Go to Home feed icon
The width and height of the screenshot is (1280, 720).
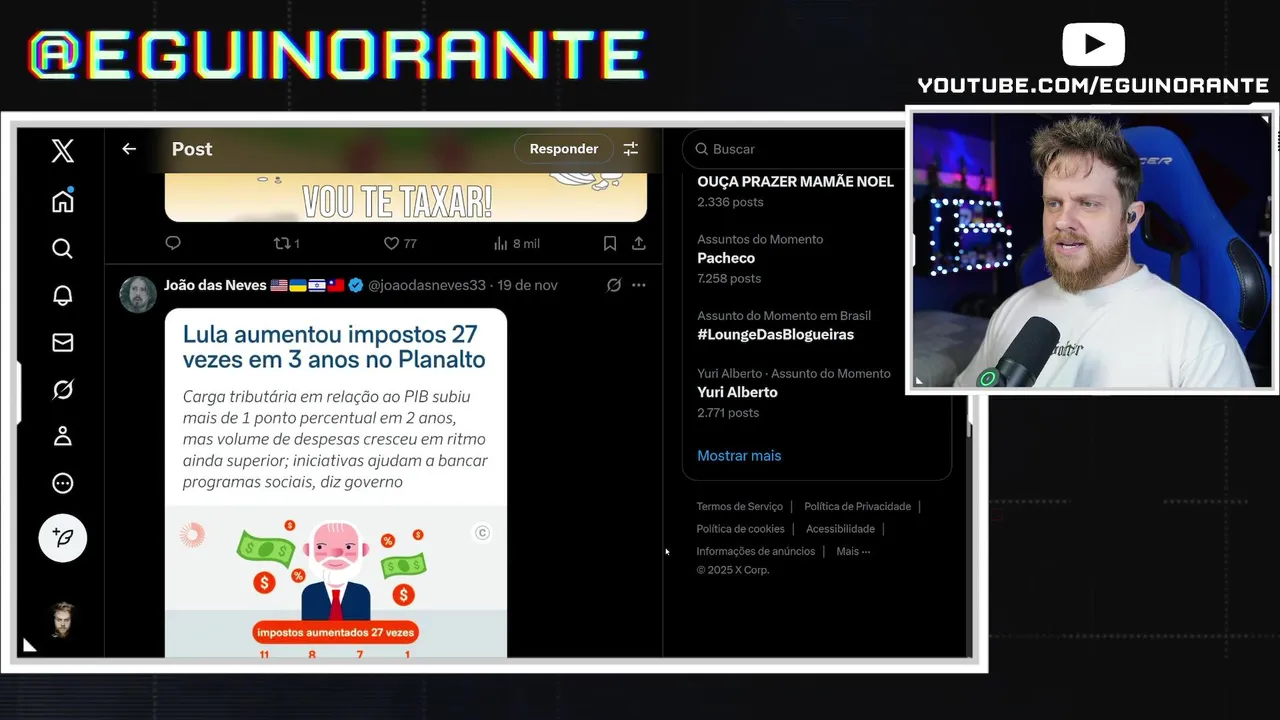[63, 201]
